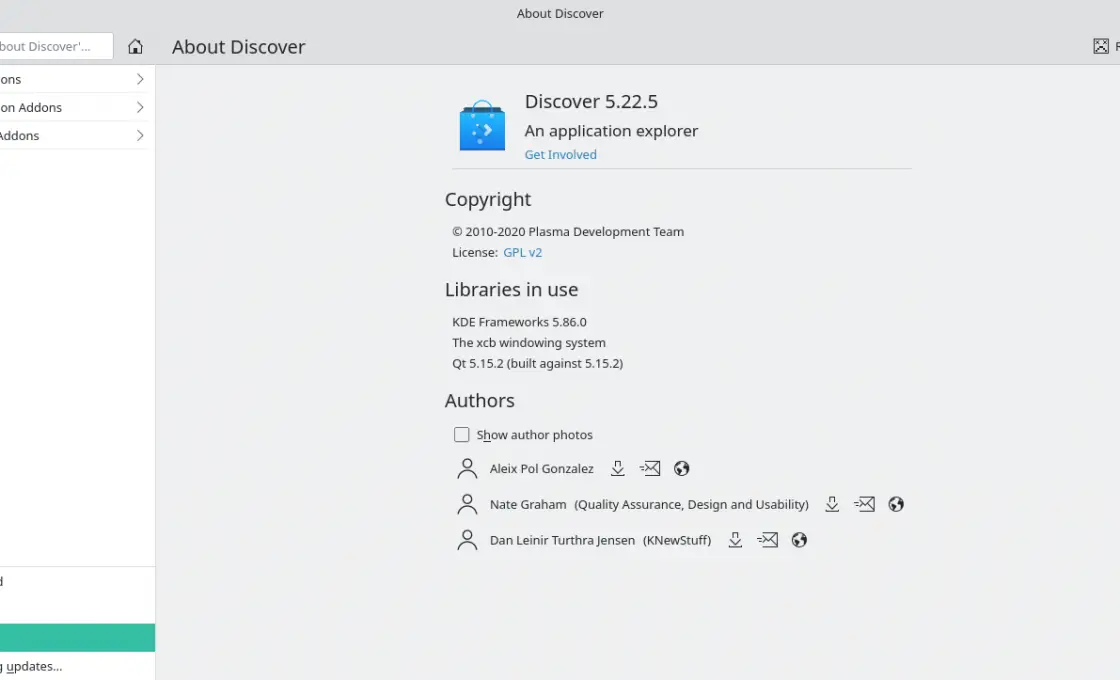The width and height of the screenshot is (1120, 680).
Task: Expand the topmost sidebar category chevron
Action: tap(140, 79)
